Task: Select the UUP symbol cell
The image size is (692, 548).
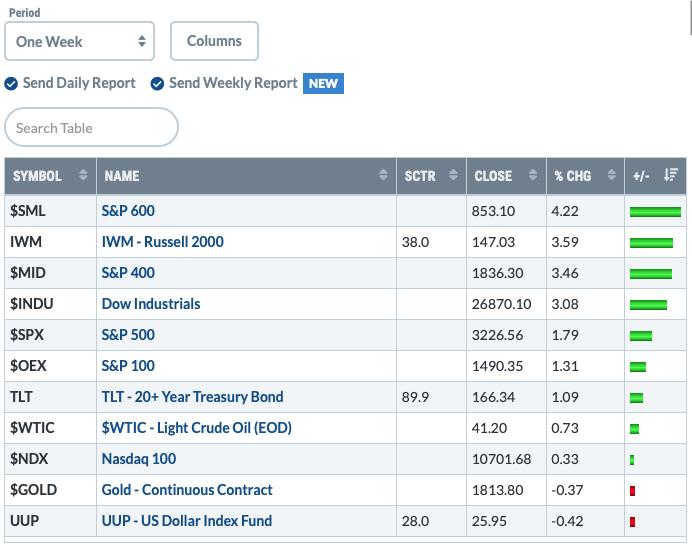Action: tap(50, 521)
